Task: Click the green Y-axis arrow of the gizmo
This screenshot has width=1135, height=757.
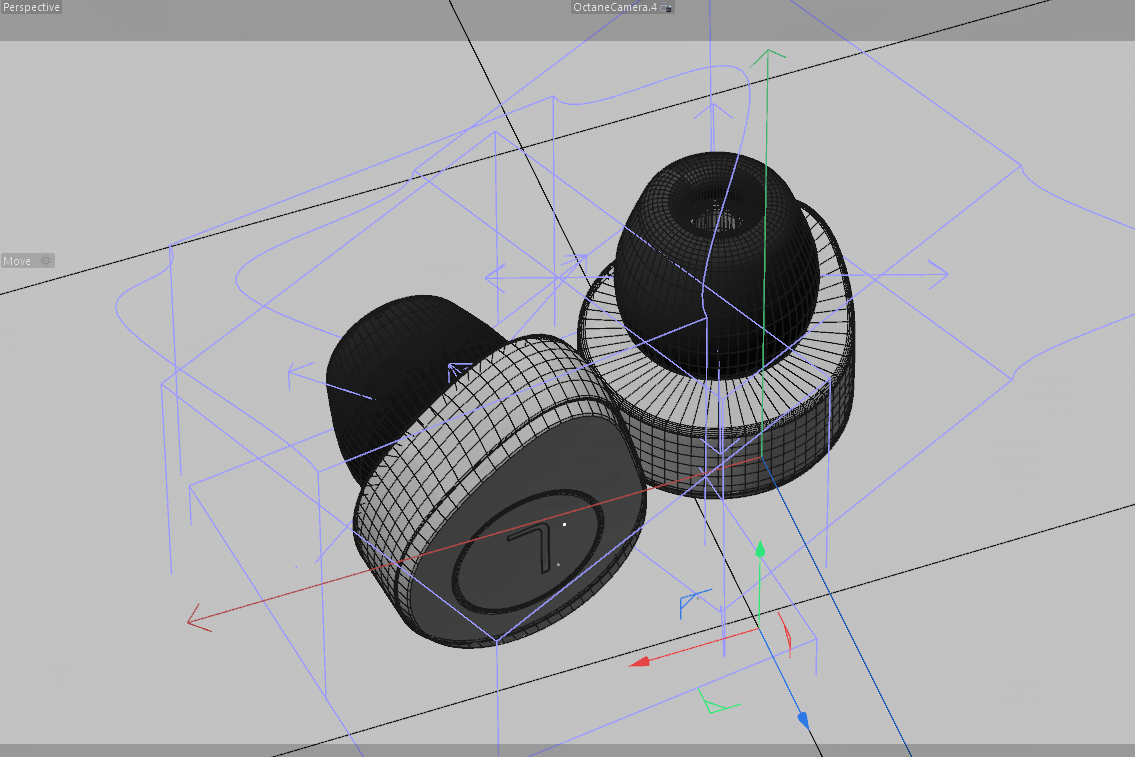Action: pos(761,550)
